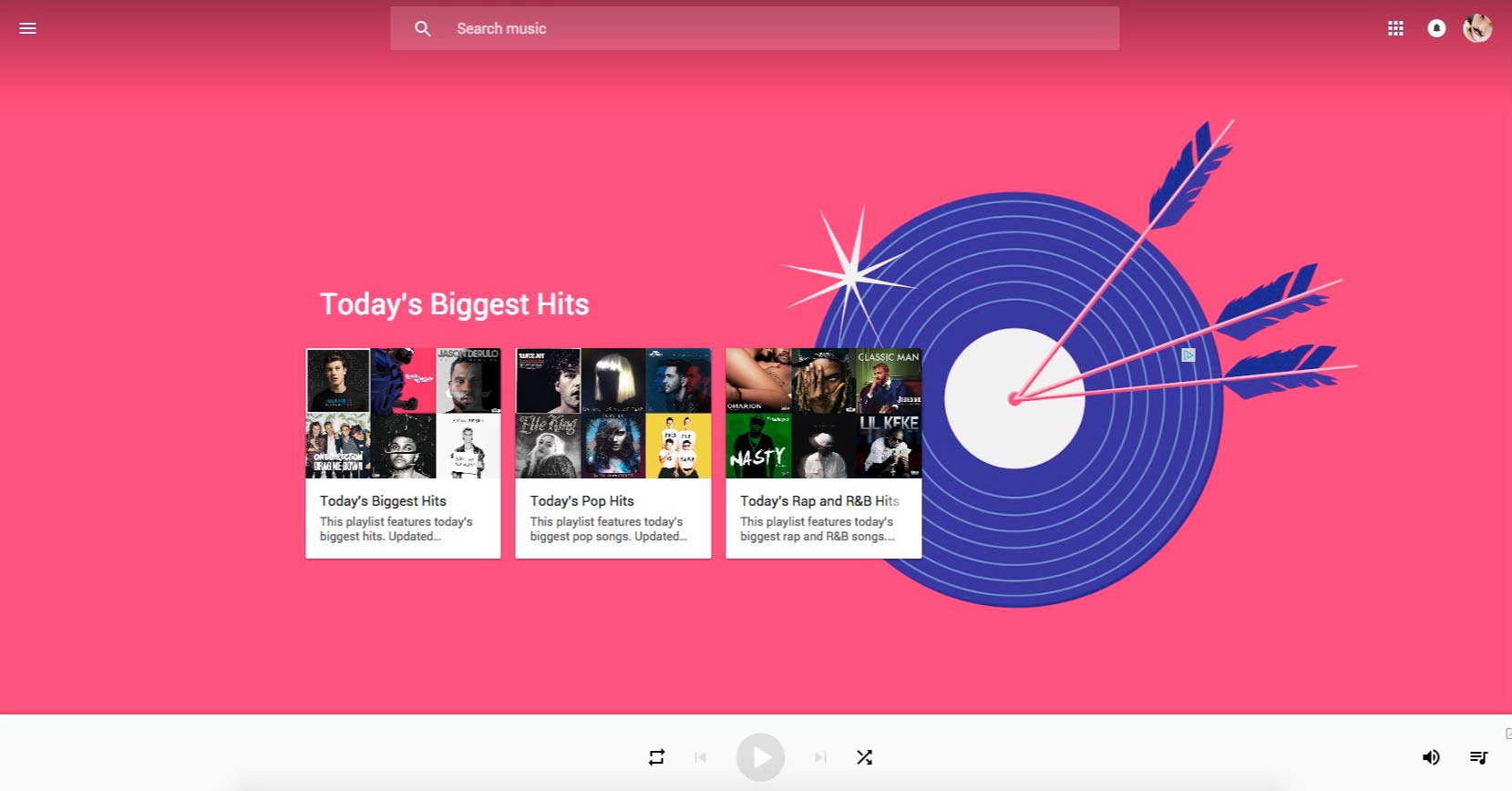Open the account profile avatar
1512x791 pixels.
(x=1477, y=28)
